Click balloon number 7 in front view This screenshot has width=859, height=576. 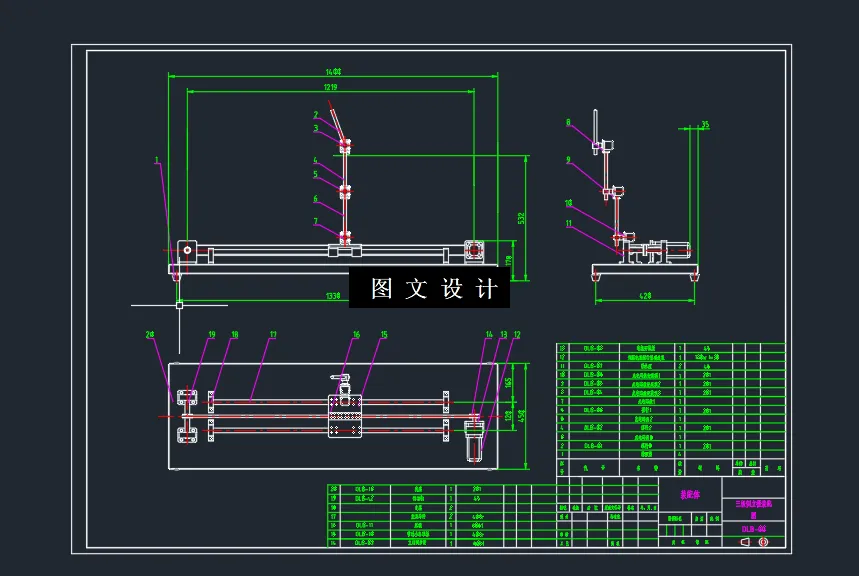[316, 221]
